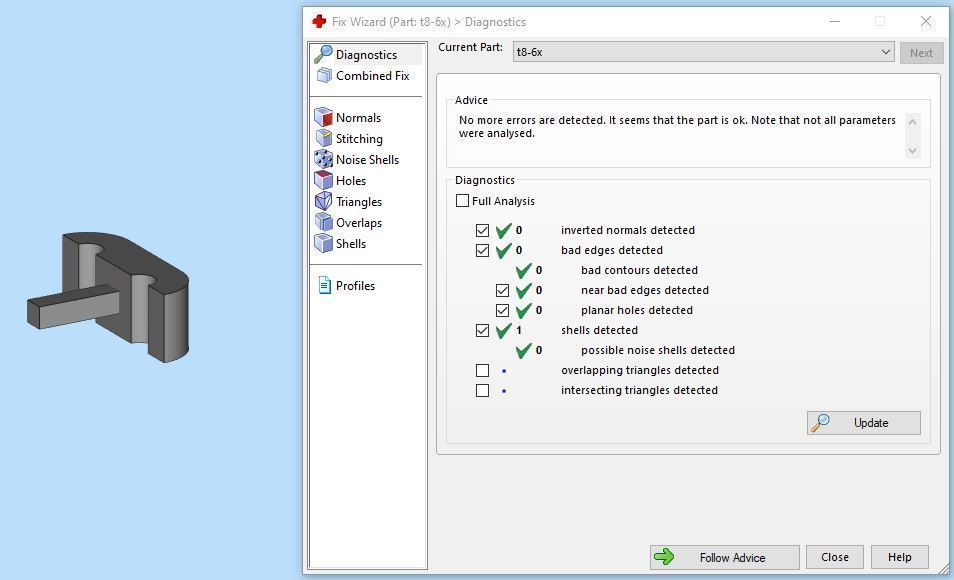Click the Next button
The image size is (954, 580).
tap(921, 53)
